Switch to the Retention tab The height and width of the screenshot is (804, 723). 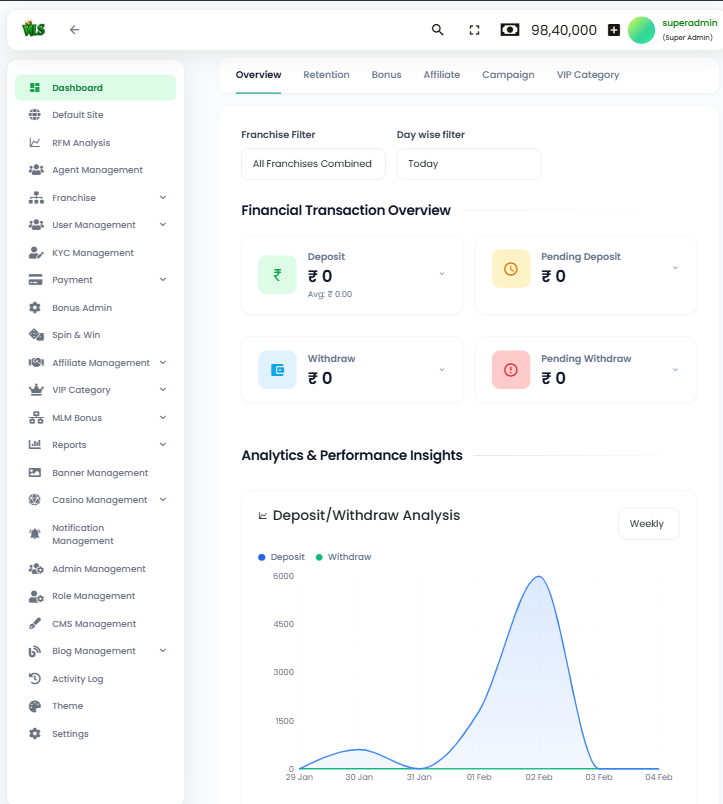click(326, 75)
